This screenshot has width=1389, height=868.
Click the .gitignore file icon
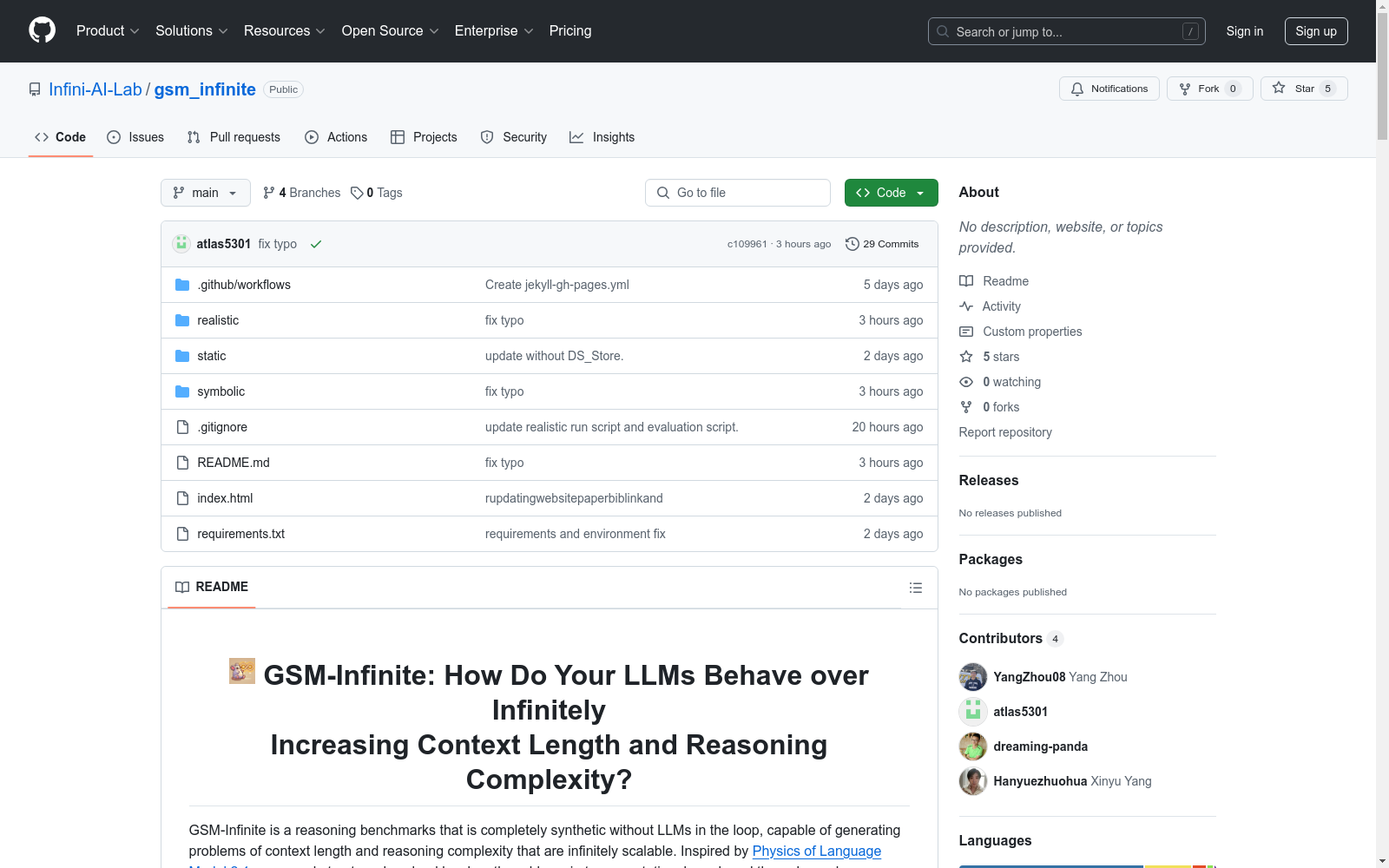(182, 427)
